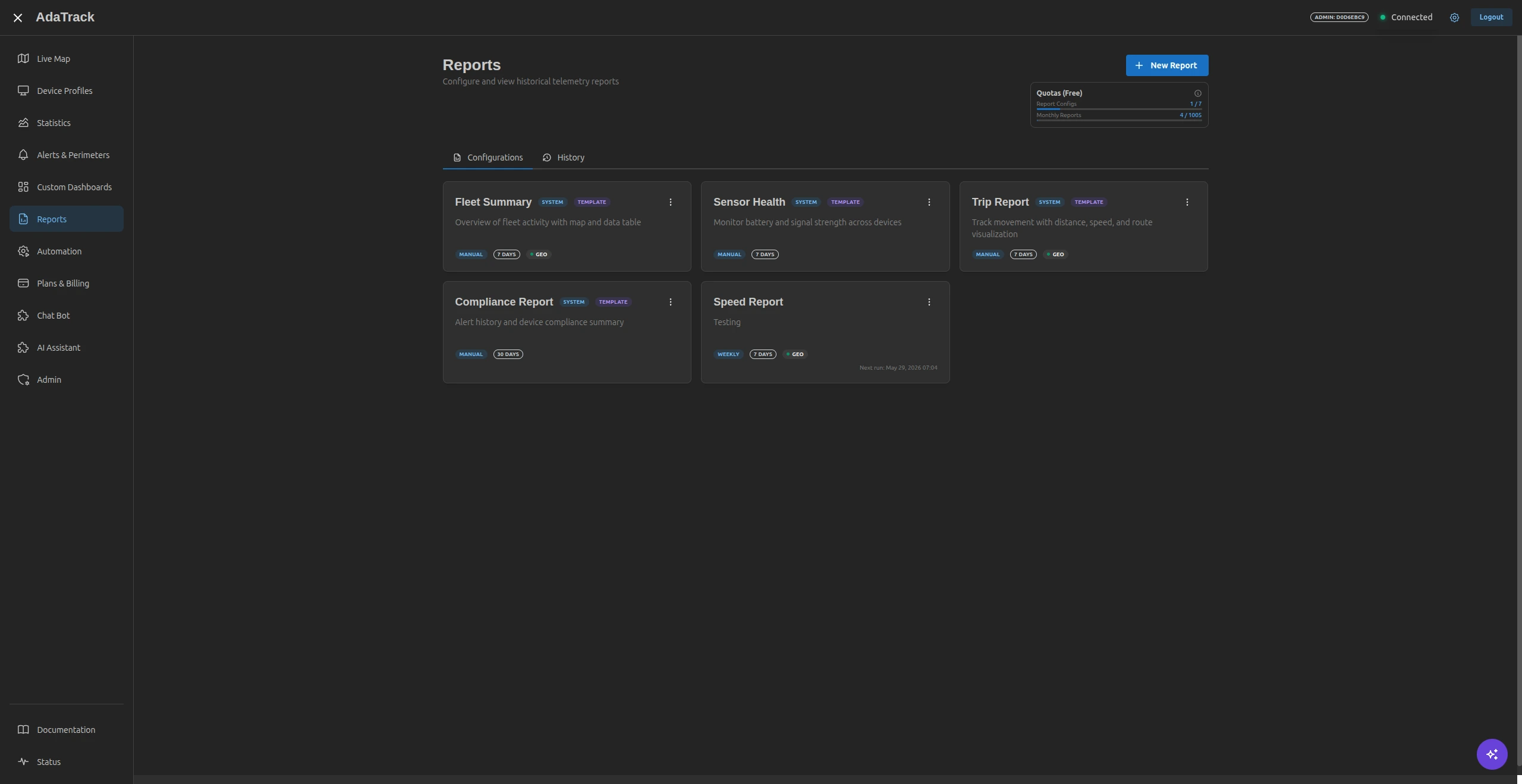
Task: Click the Monthly Reports quota progress bar
Action: coord(1119,120)
